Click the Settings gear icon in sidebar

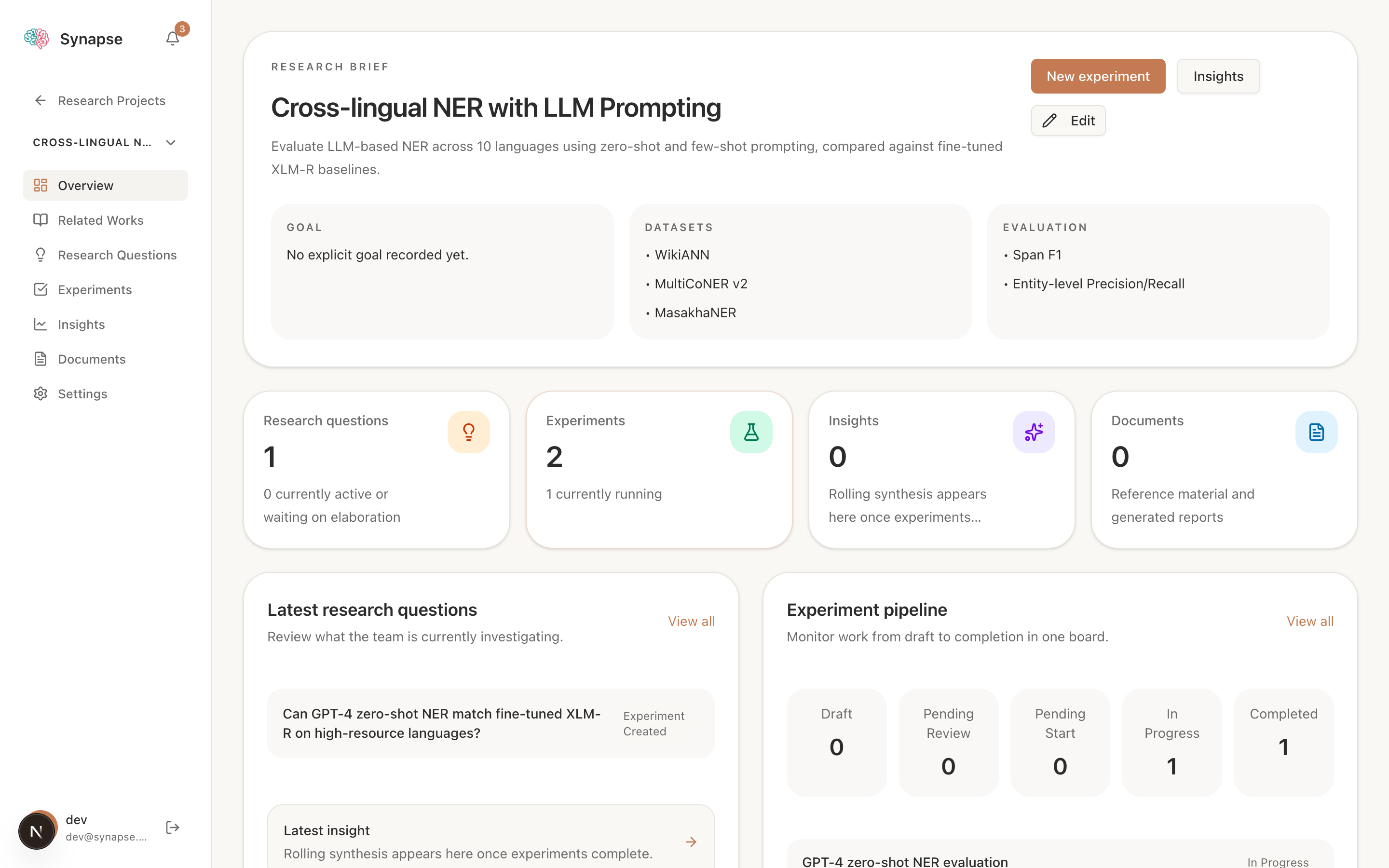point(40,394)
